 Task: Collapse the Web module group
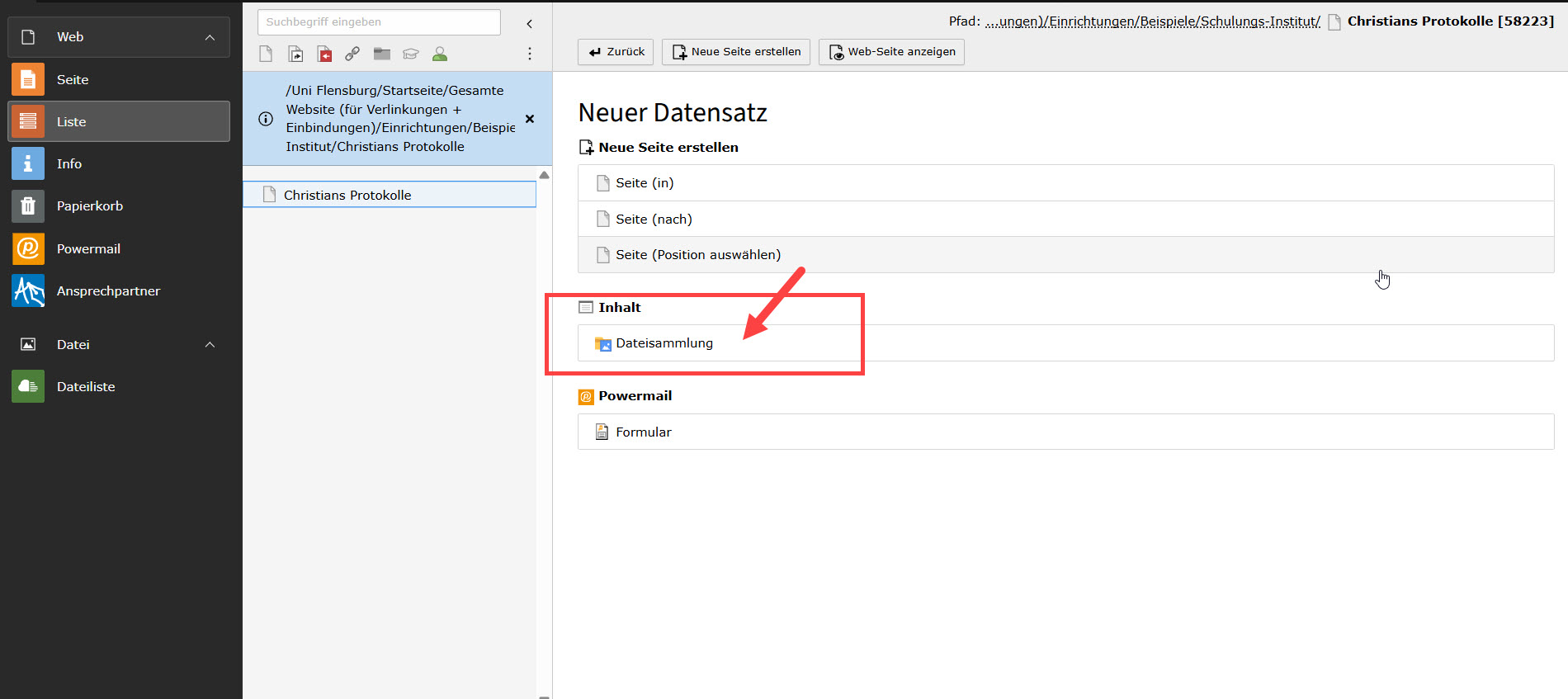pos(210,37)
